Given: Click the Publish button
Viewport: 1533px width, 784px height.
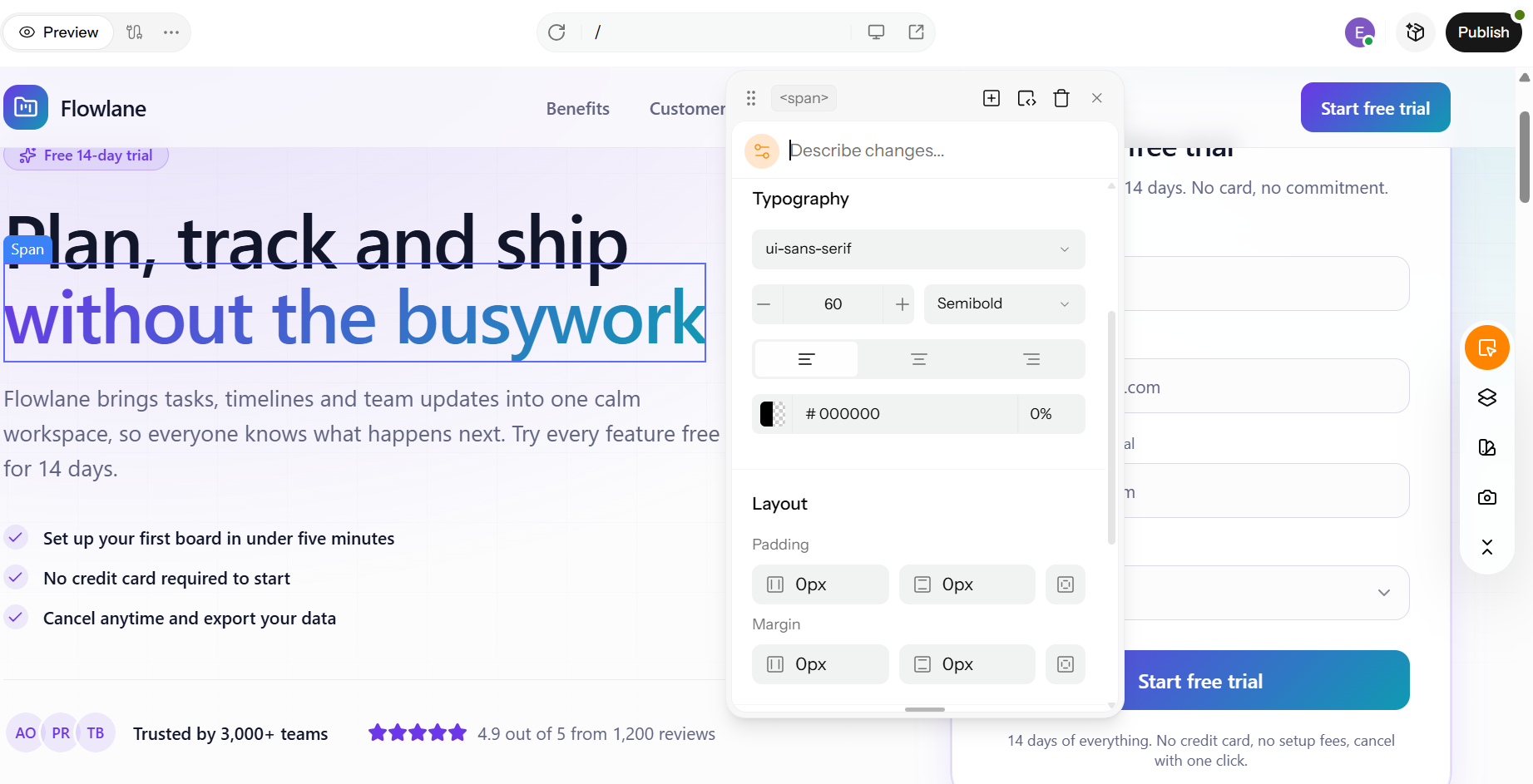Looking at the screenshot, I should (1483, 32).
